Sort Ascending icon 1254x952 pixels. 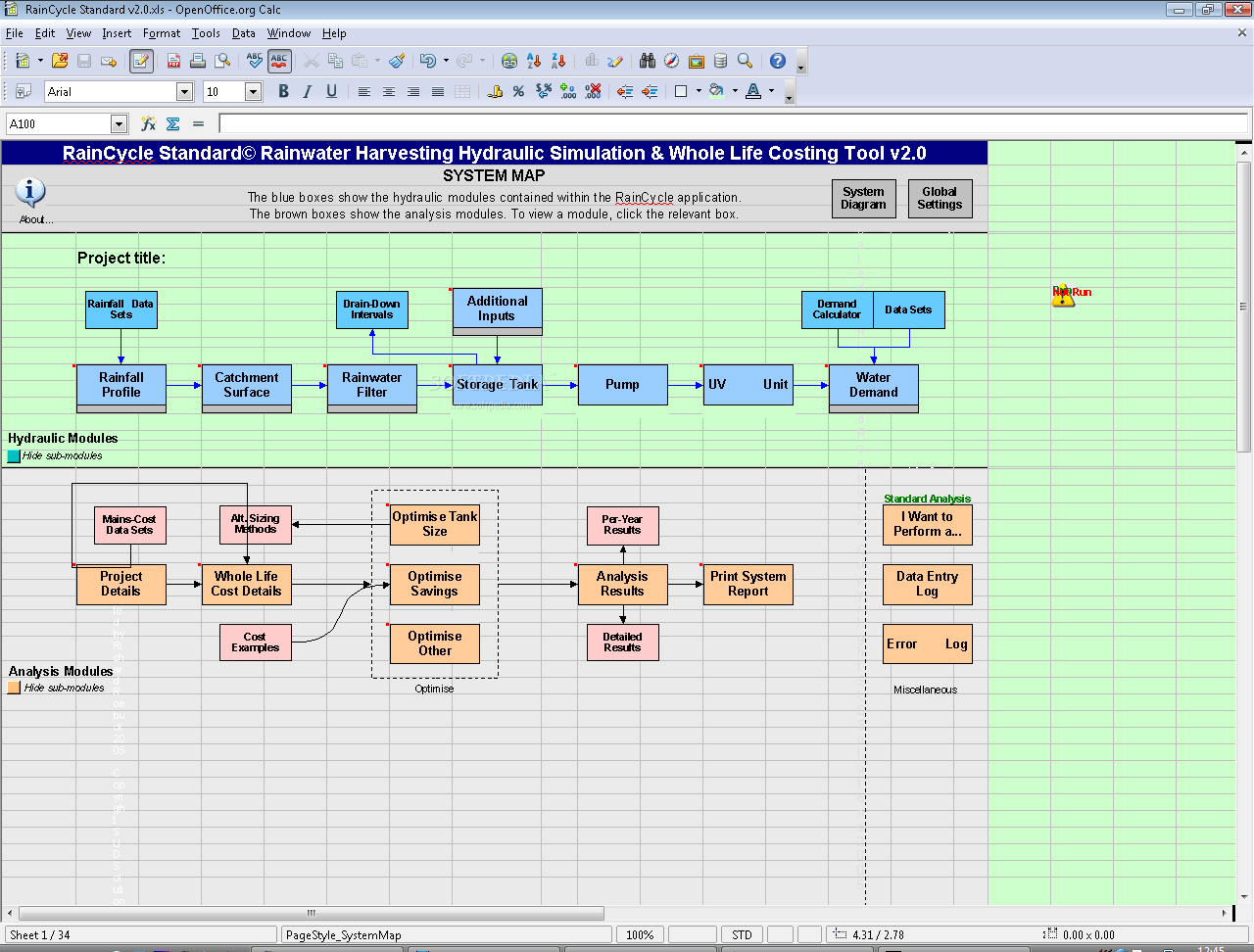[x=534, y=61]
